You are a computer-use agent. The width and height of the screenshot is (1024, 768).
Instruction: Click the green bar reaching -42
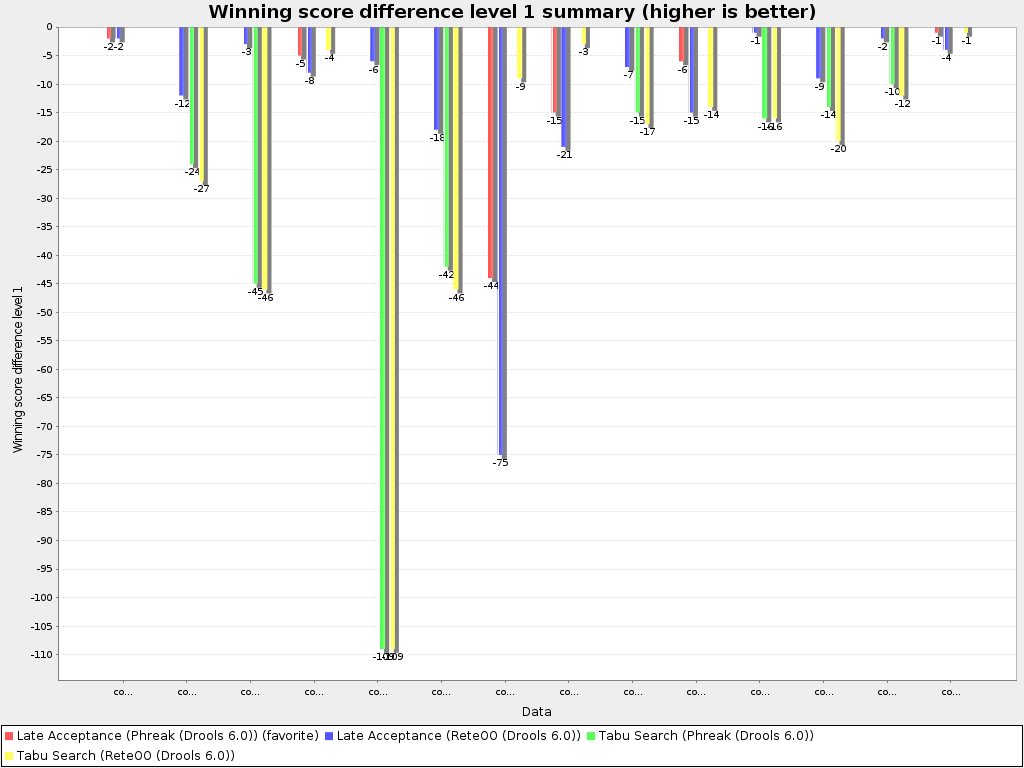click(x=447, y=147)
